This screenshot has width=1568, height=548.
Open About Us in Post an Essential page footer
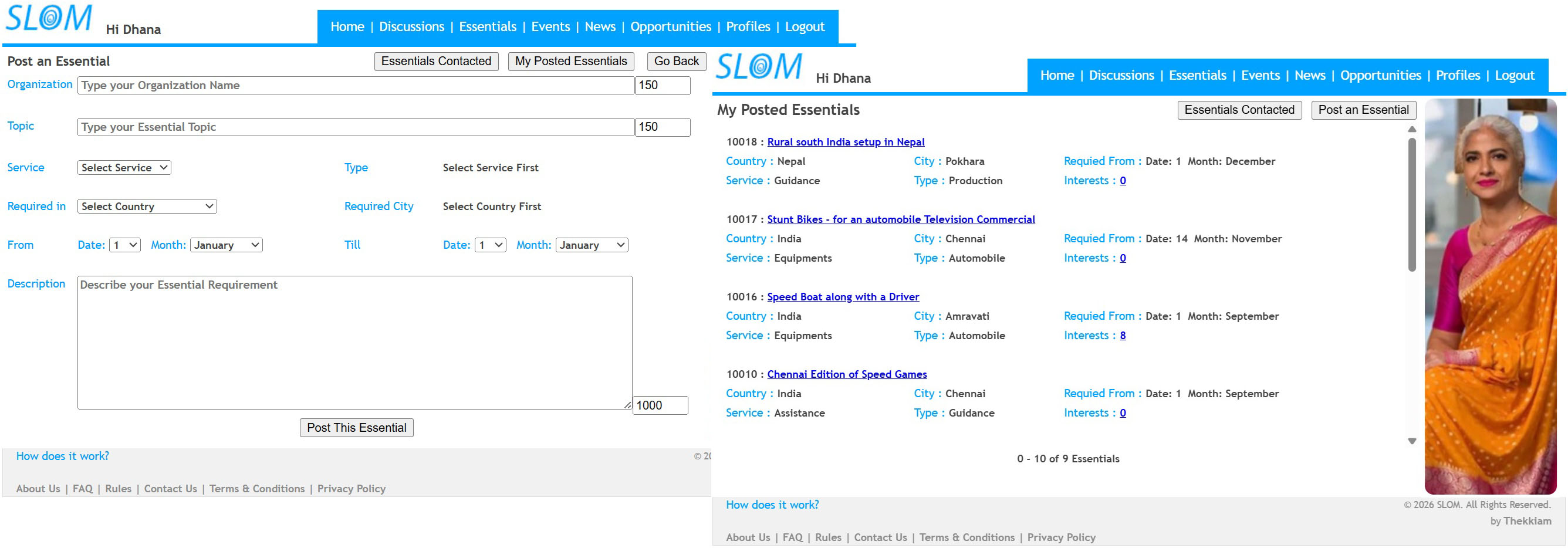38,489
